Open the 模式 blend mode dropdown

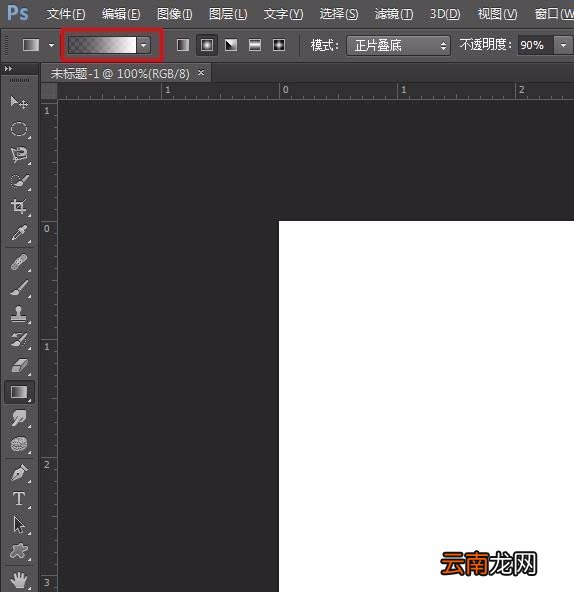[x=398, y=46]
